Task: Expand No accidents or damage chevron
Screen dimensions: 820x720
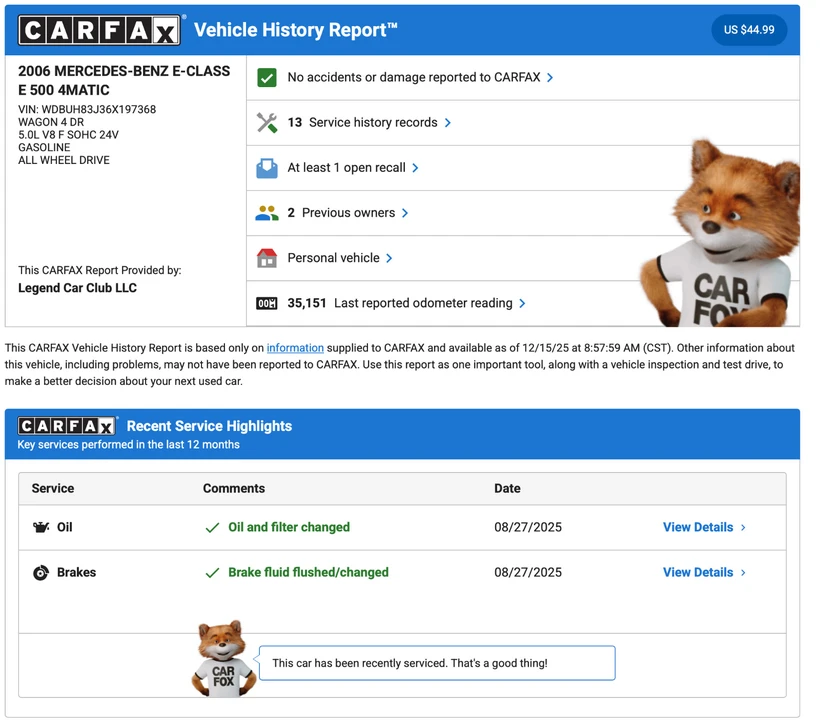Action: 550,77
